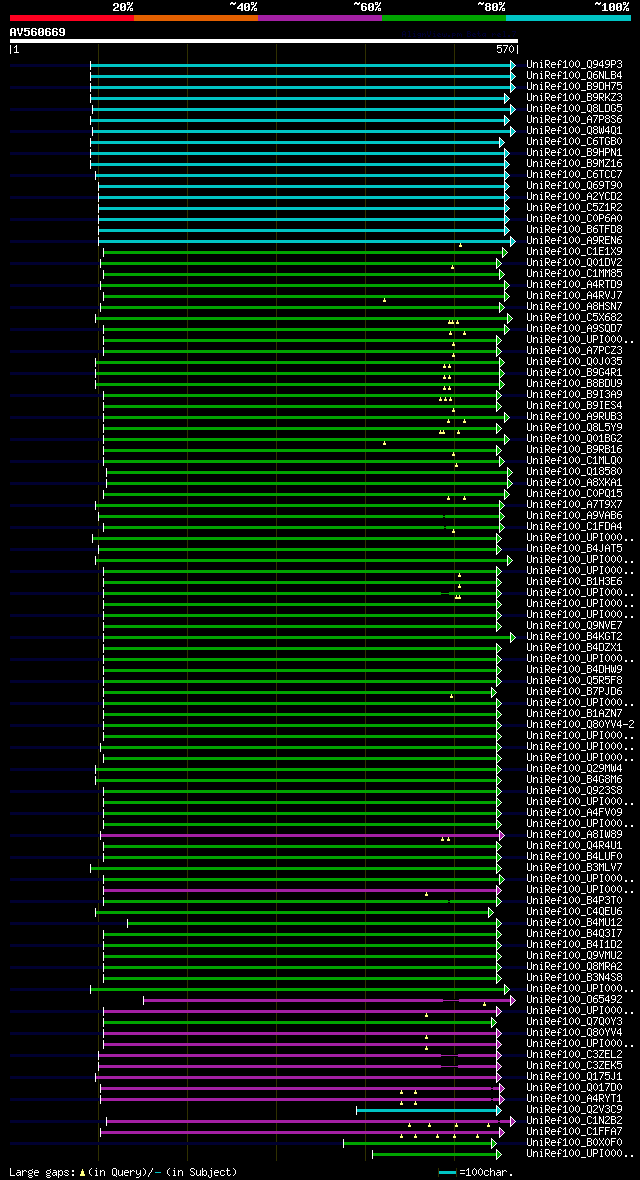Click UniRef100_C5Z1R2 label
The width and height of the screenshot is (640, 1180).
coord(574,208)
